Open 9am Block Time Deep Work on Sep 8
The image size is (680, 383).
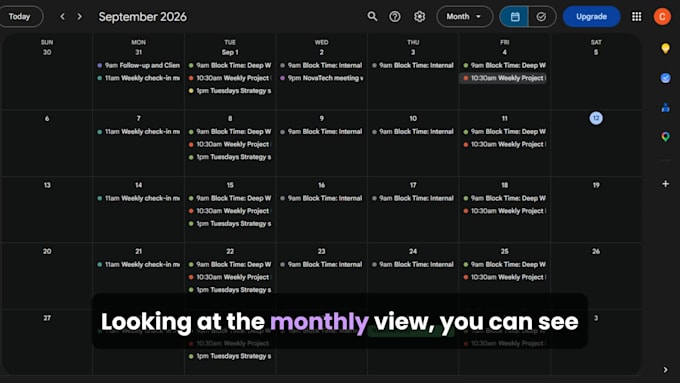pyautogui.click(x=230, y=132)
